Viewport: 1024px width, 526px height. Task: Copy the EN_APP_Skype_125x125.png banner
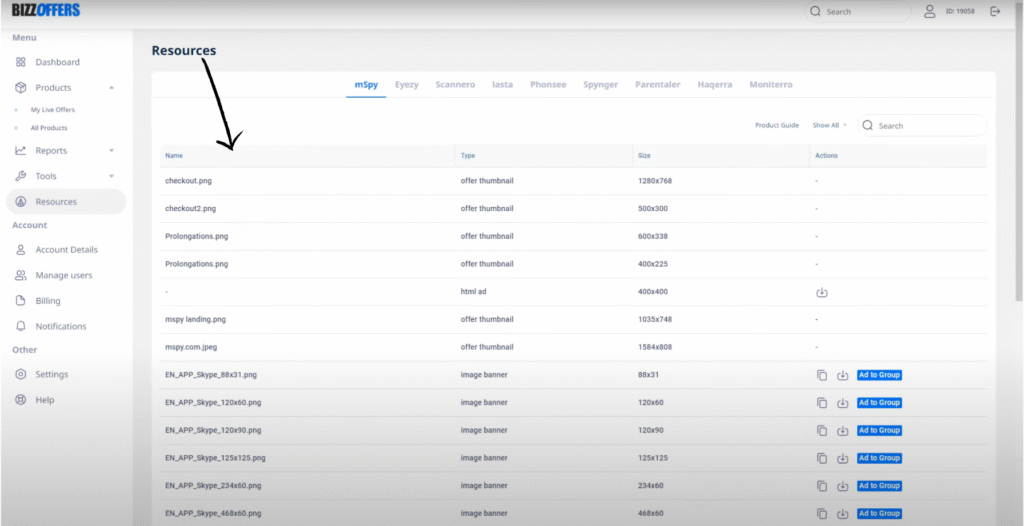point(822,458)
